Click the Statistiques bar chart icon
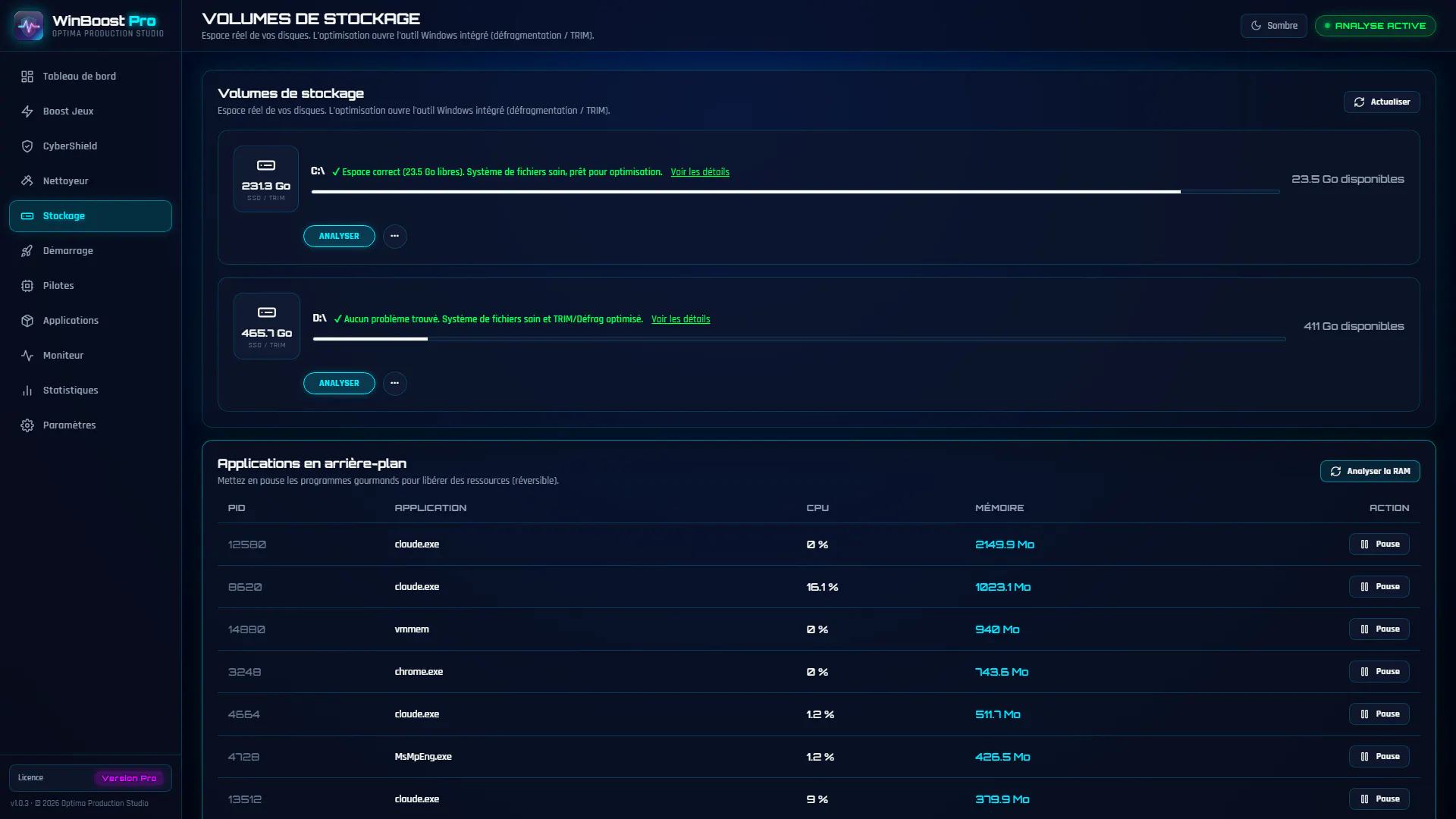Screen dimensions: 1456x819 tap(27, 391)
